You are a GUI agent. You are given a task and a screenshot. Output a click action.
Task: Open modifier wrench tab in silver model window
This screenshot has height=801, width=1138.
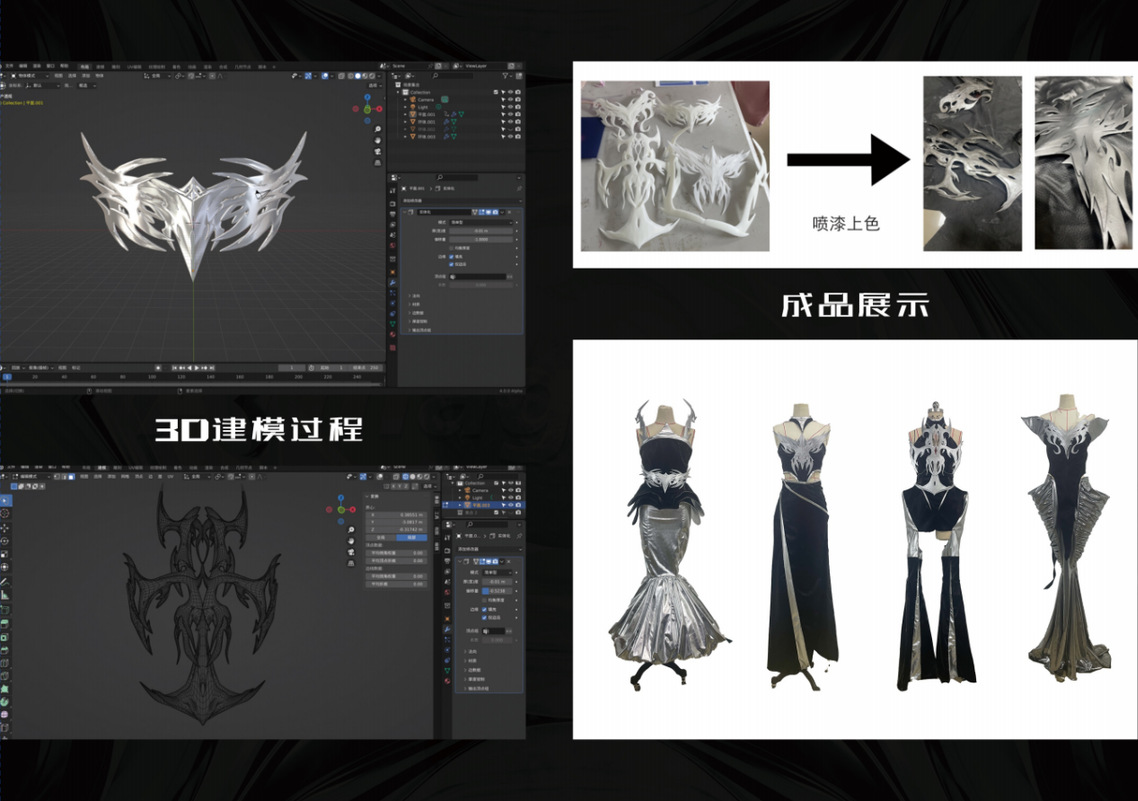pyautogui.click(x=392, y=283)
